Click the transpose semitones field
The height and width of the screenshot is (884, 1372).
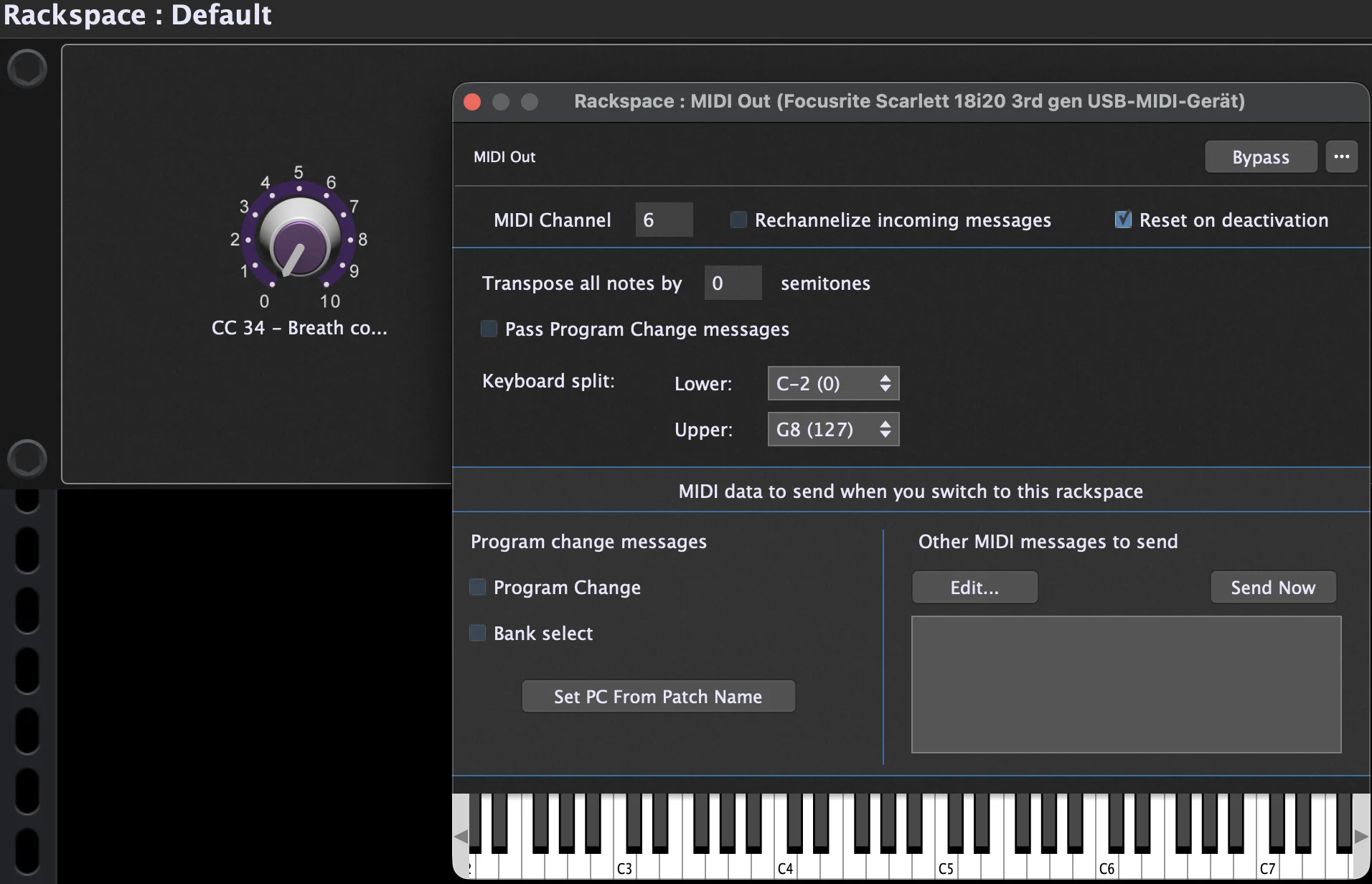tap(733, 283)
